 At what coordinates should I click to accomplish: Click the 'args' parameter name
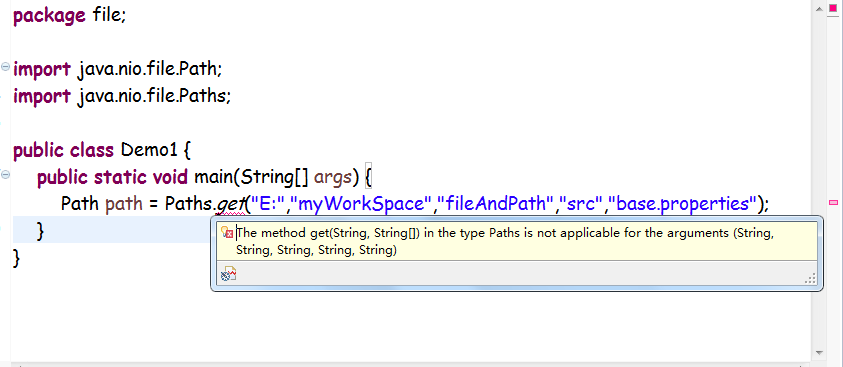click(333, 177)
